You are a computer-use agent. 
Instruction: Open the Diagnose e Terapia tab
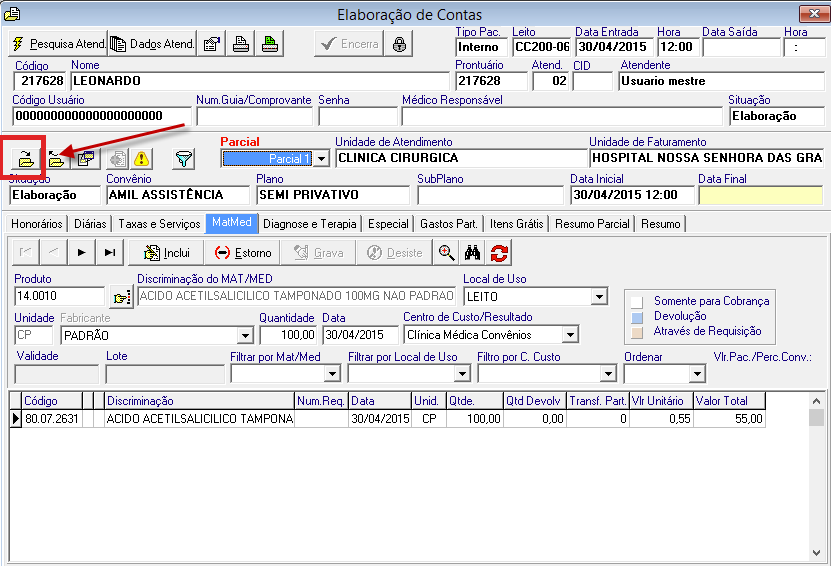click(310, 224)
